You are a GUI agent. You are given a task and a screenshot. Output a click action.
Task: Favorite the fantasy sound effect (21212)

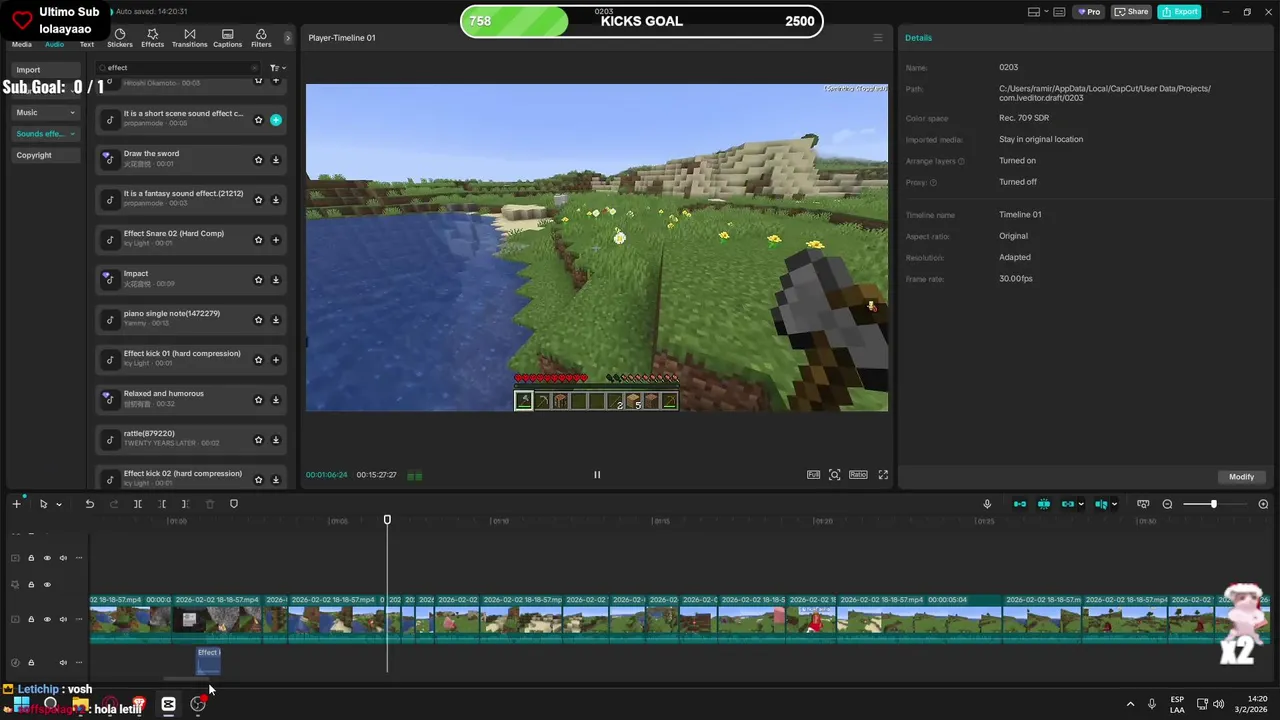[258, 200]
